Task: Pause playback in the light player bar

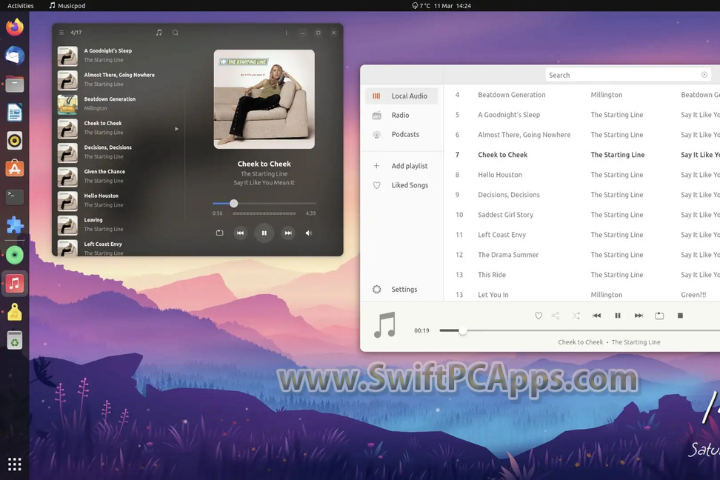Action: [618, 316]
